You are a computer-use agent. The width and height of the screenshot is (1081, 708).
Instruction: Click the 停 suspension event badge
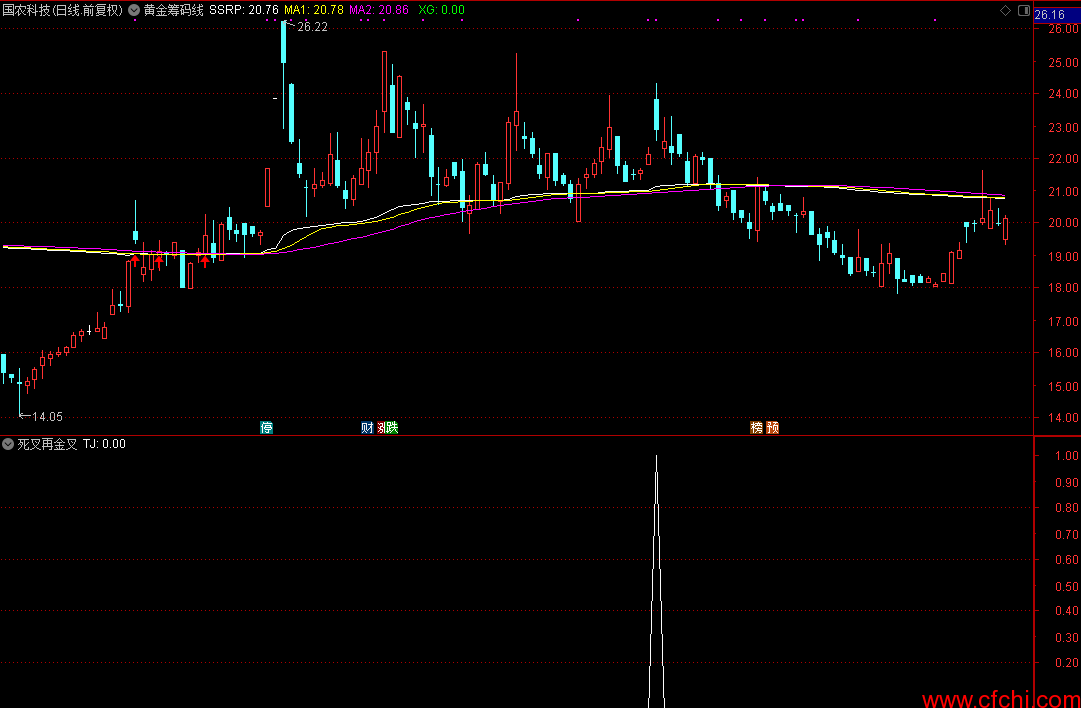point(266,427)
